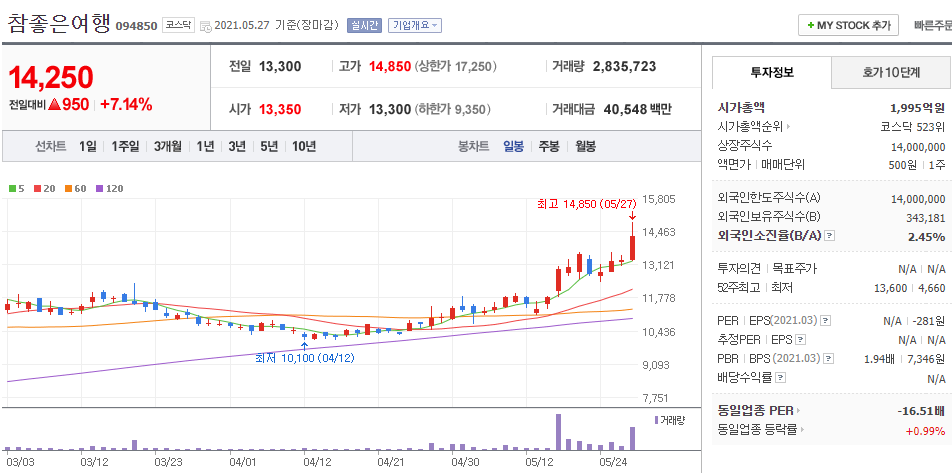Click the 참좋은여행 stock name heading
The image size is (952, 473).
59,23
